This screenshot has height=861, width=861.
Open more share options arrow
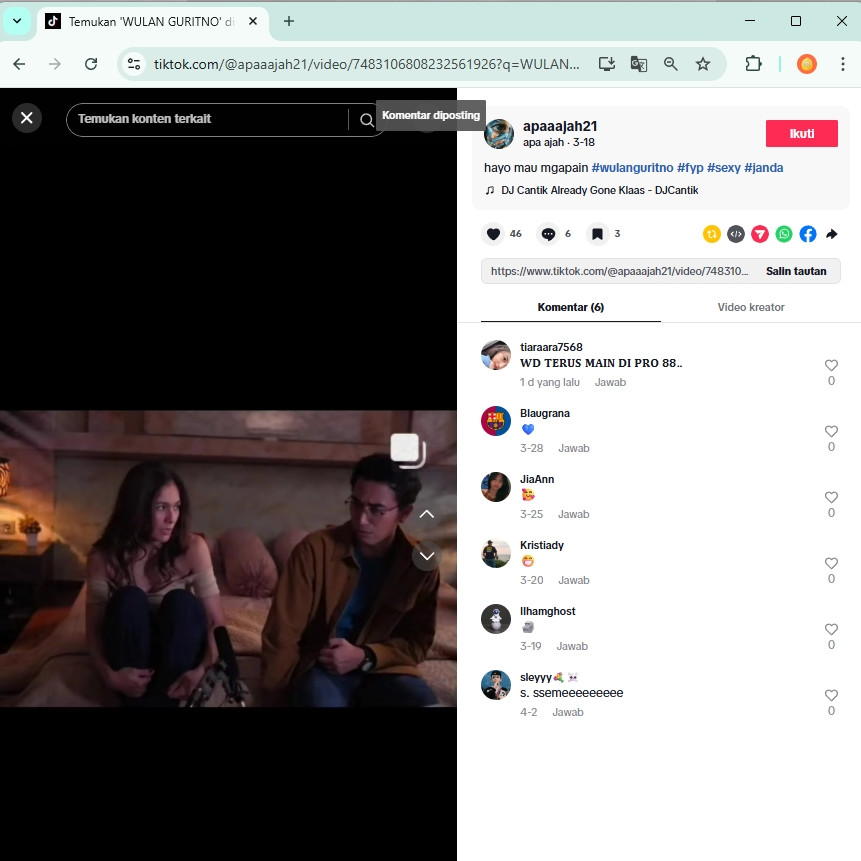pos(832,234)
